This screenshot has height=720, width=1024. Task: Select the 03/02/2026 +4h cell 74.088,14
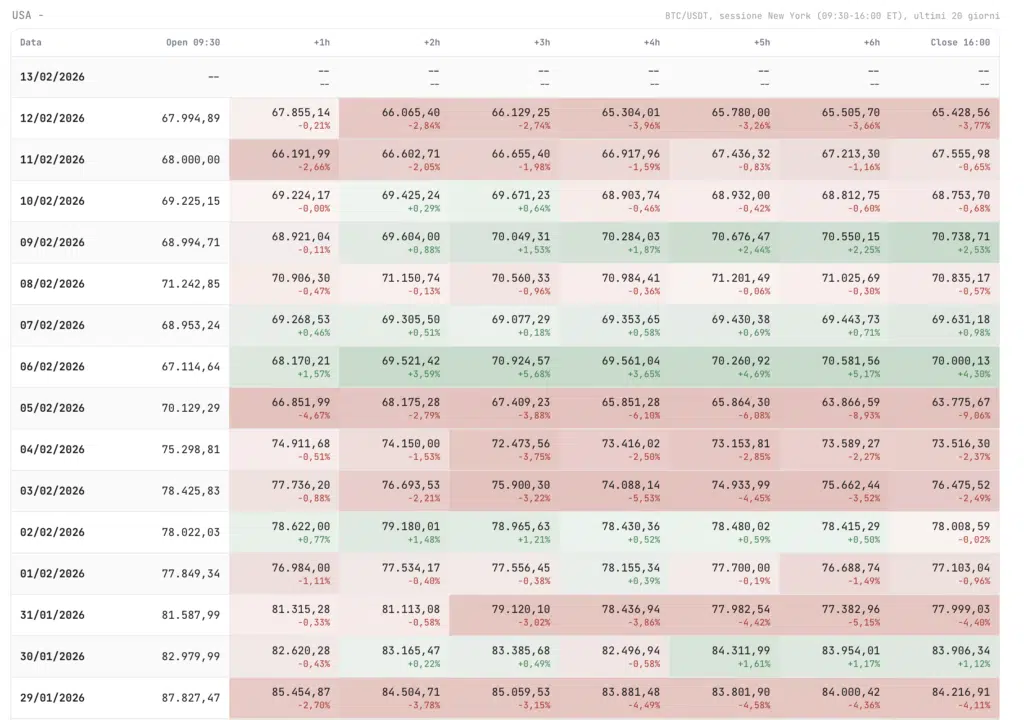(x=615, y=491)
